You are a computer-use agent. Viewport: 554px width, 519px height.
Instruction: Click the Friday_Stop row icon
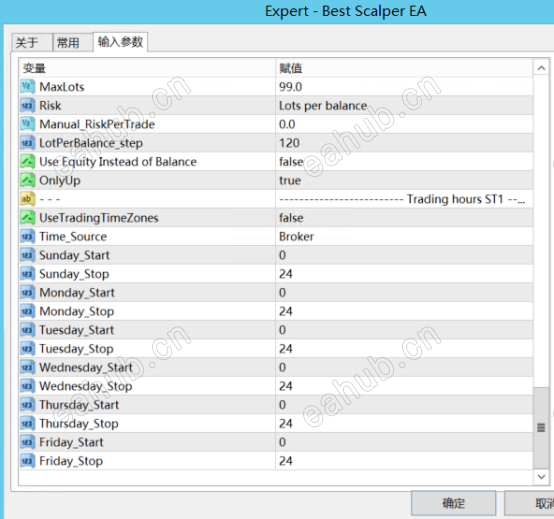[x=28, y=461]
